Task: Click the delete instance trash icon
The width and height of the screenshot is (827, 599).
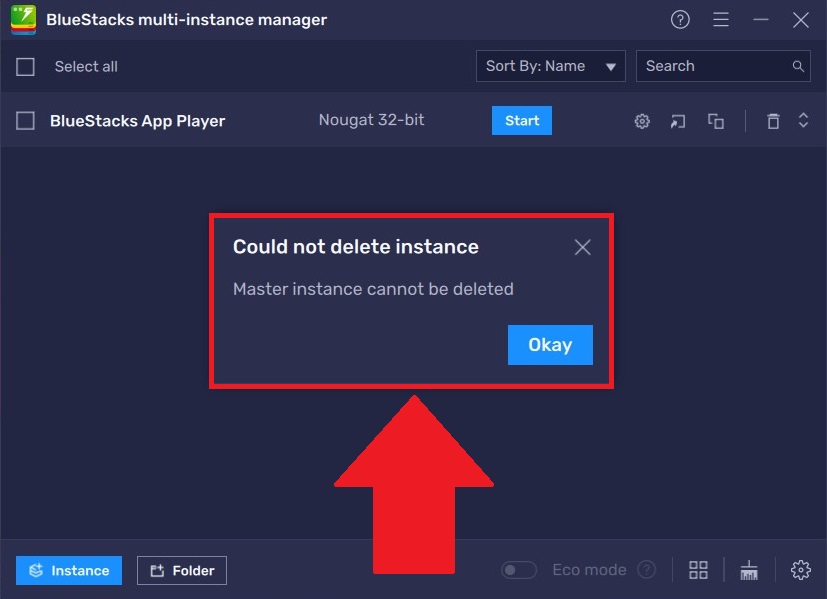Action: [x=773, y=121]
